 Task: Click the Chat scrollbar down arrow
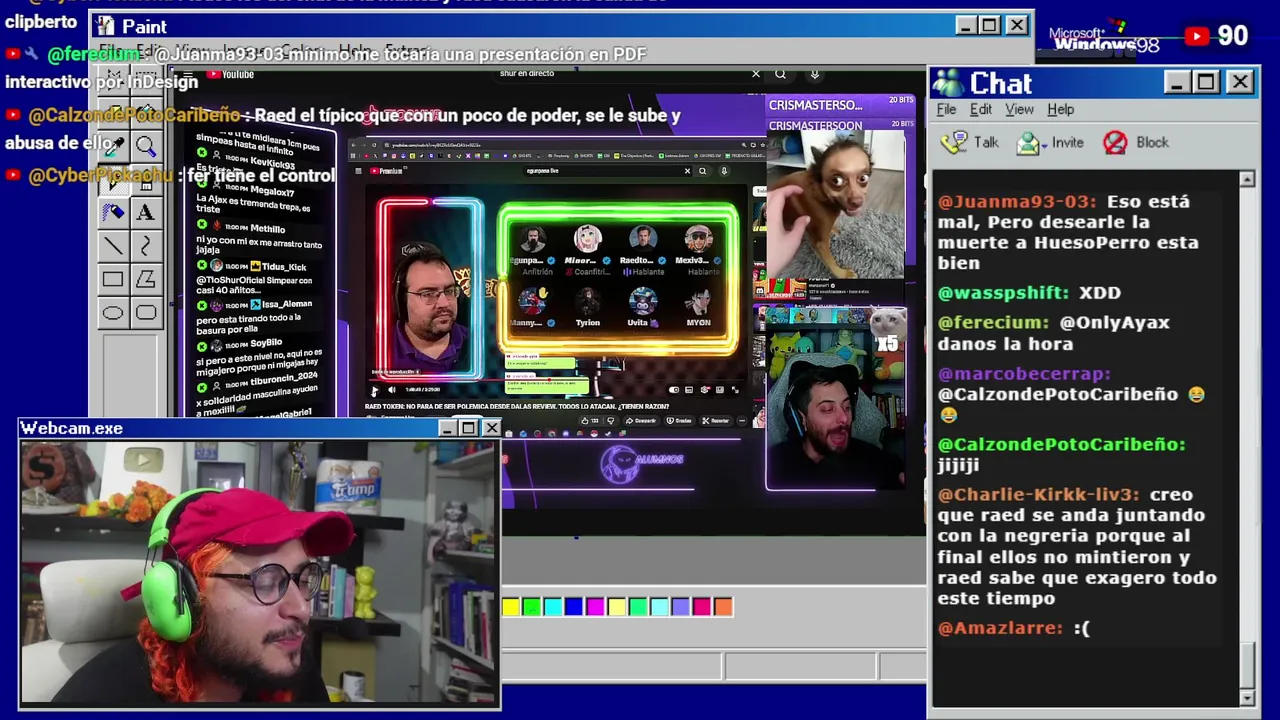pyautogui.click(x=1246, y=698)
